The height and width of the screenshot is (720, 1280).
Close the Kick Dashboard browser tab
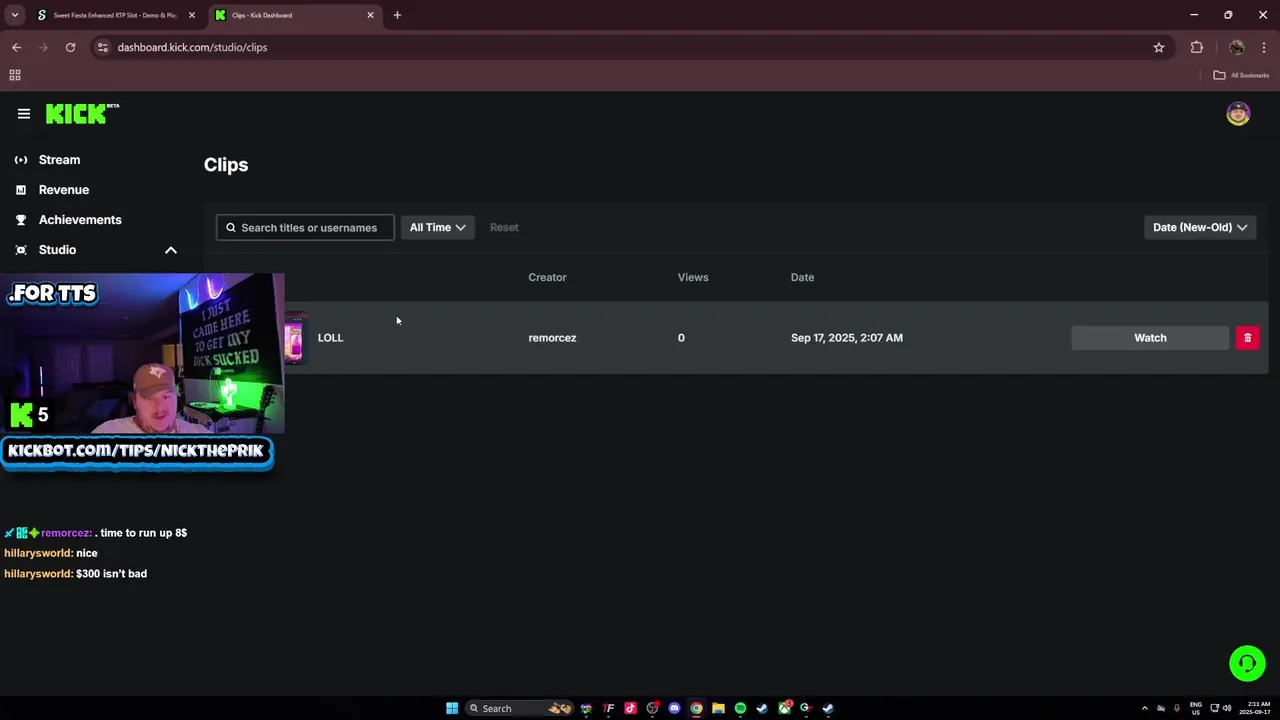pyautogui.click(x=370, y=15)
